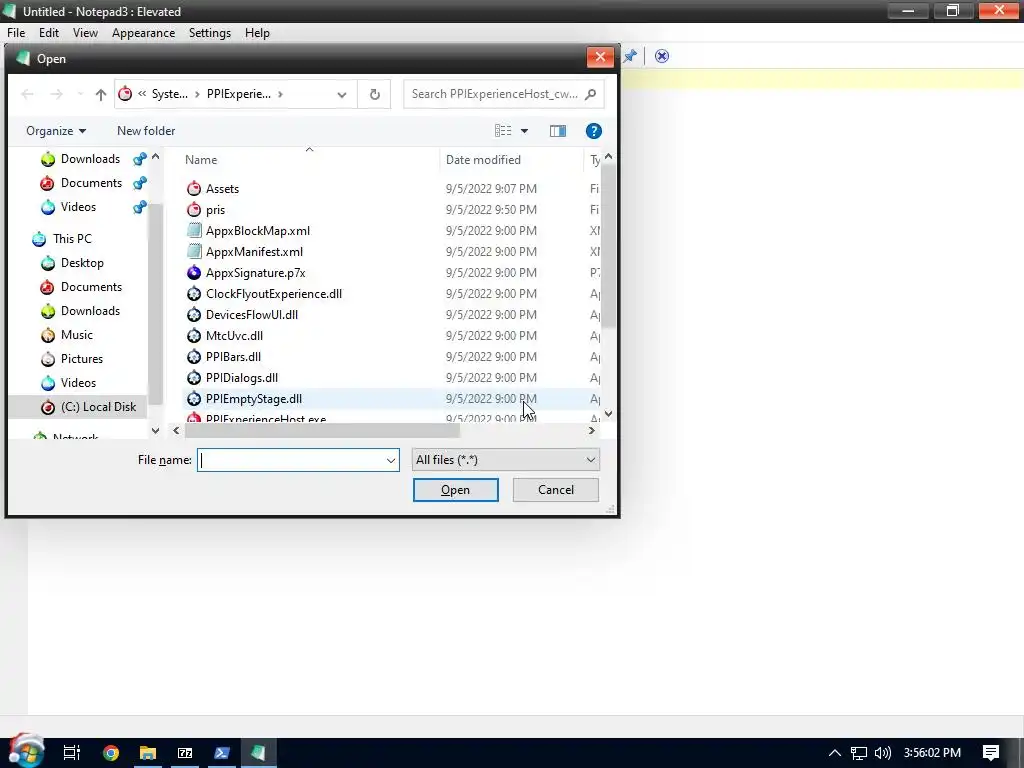
Task: Go back using the back arrow
Action: coord(27,94)
